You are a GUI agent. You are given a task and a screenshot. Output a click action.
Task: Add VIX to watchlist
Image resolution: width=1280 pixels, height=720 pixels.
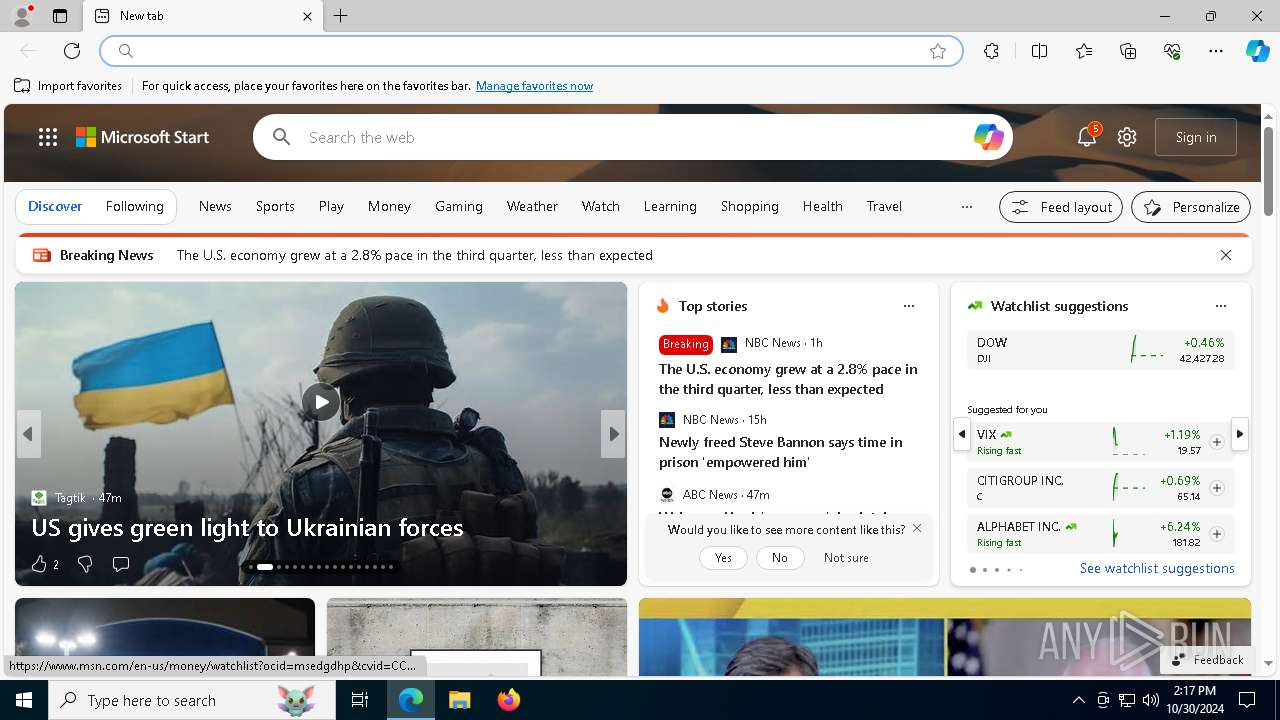pyautogui.click(x=1217, y=442)
